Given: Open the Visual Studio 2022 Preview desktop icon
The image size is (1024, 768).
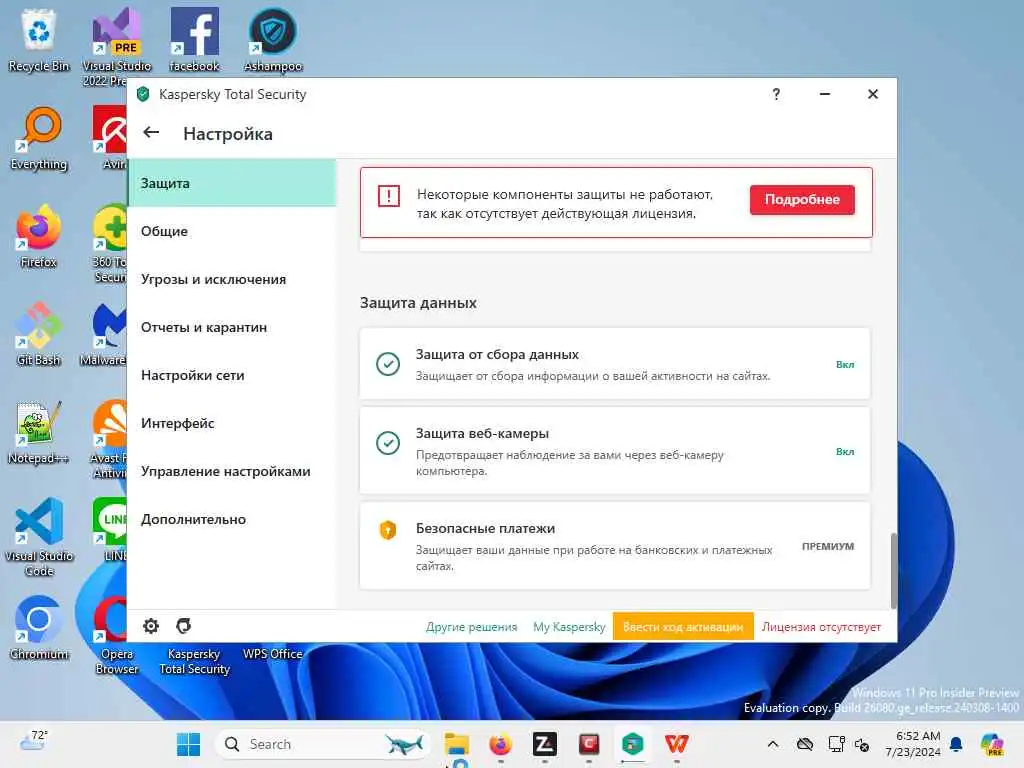Looking at the screenshot, I should pos(116,47).
